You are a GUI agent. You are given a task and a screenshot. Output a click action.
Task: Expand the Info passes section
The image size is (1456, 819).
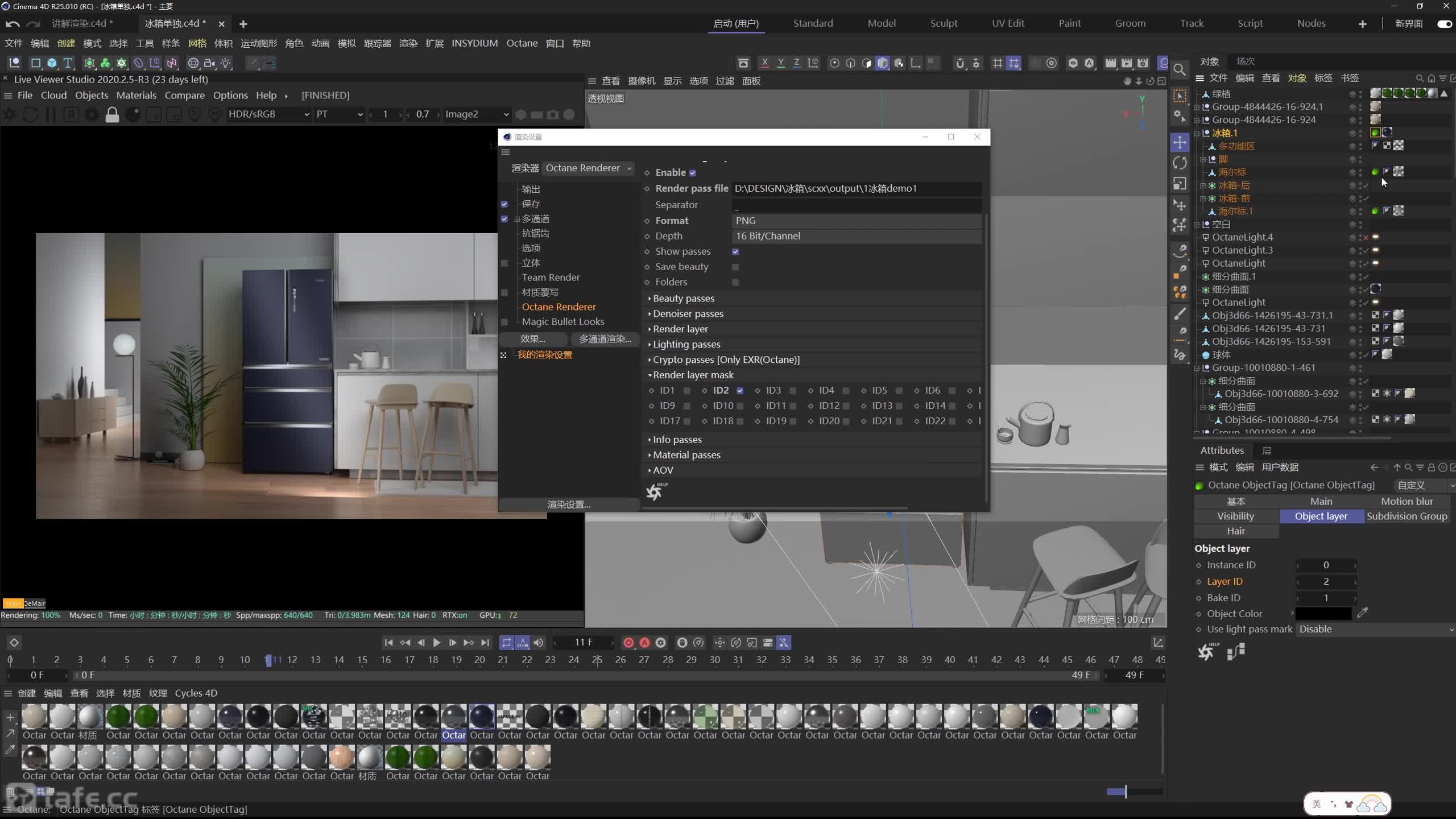(x=677, y=440)
